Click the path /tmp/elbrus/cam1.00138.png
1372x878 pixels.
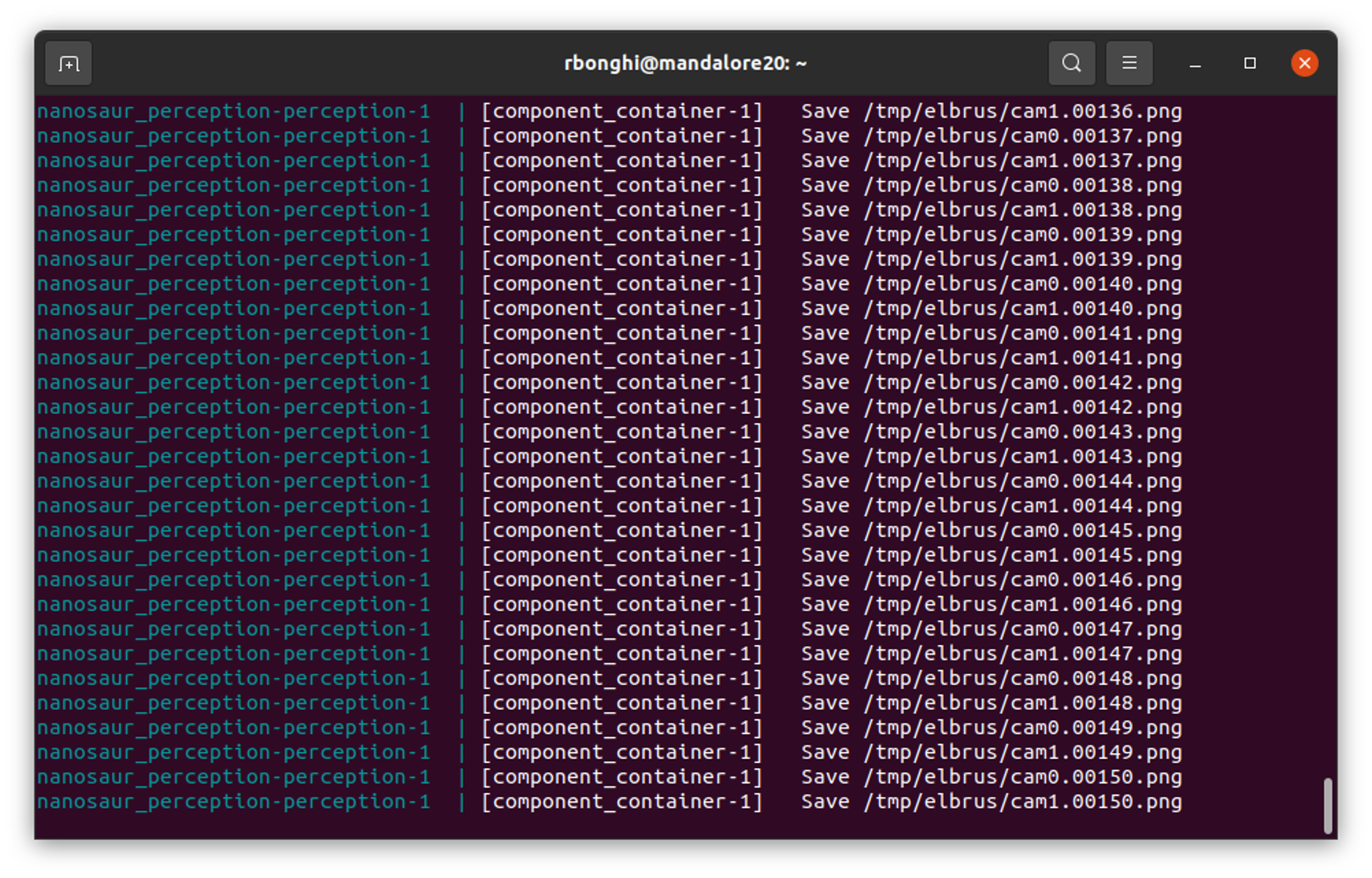1022,210
